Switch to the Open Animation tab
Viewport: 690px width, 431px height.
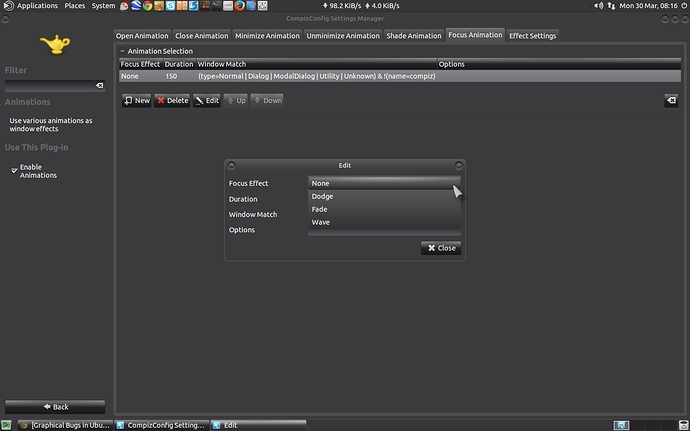pyautogui.click(x=142, y=36)
